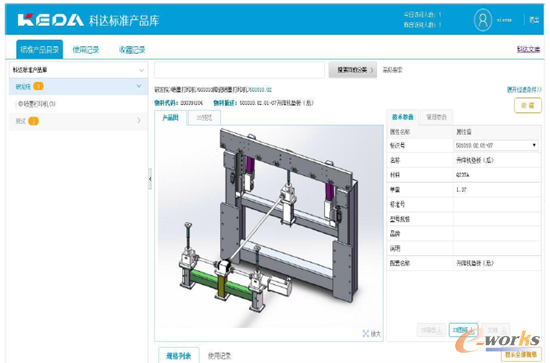Click the 文档 download button
This screenshot has width=550, height=363.
[496, 330]
